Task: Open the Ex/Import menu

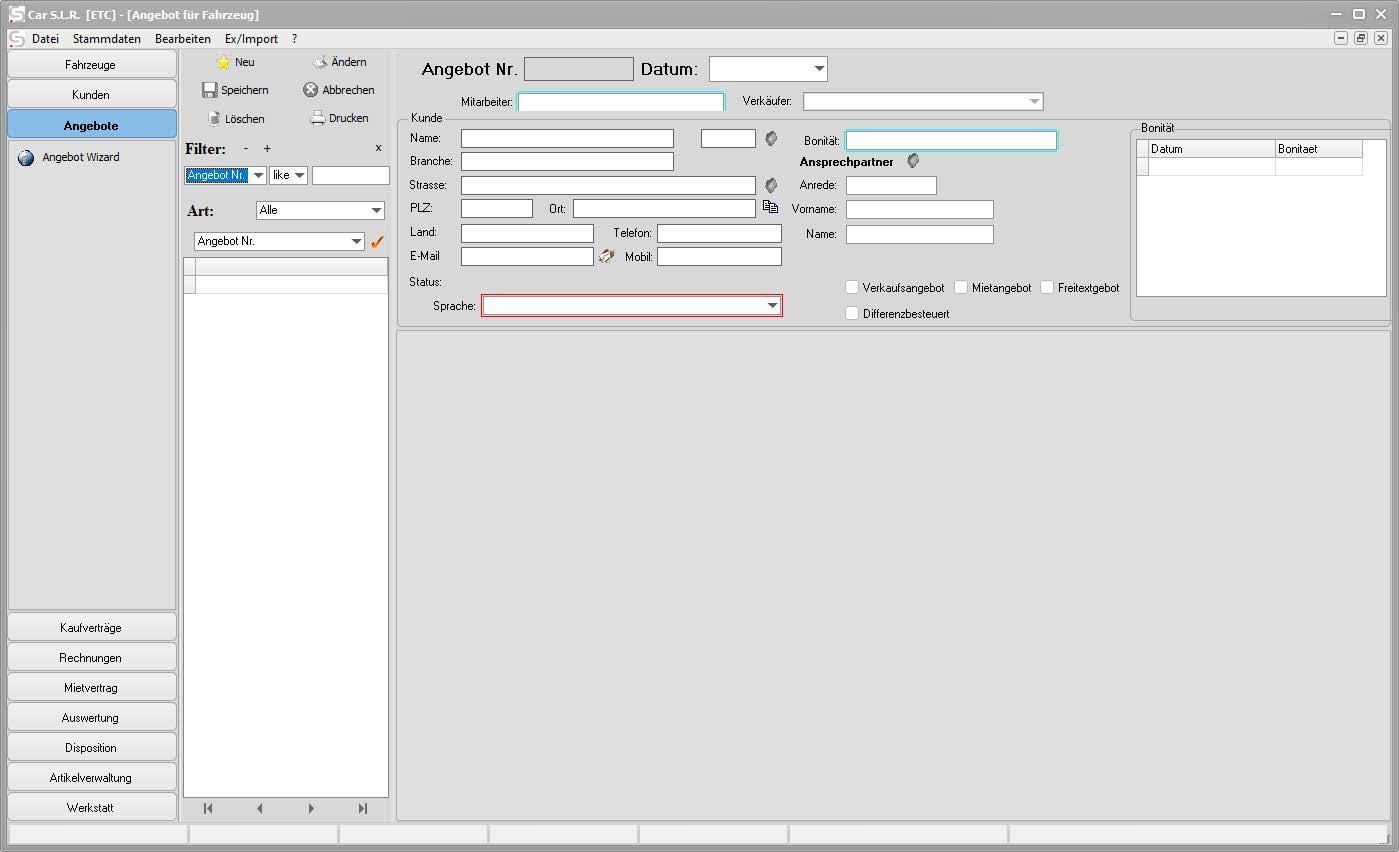Action: (x=251, y=39)
